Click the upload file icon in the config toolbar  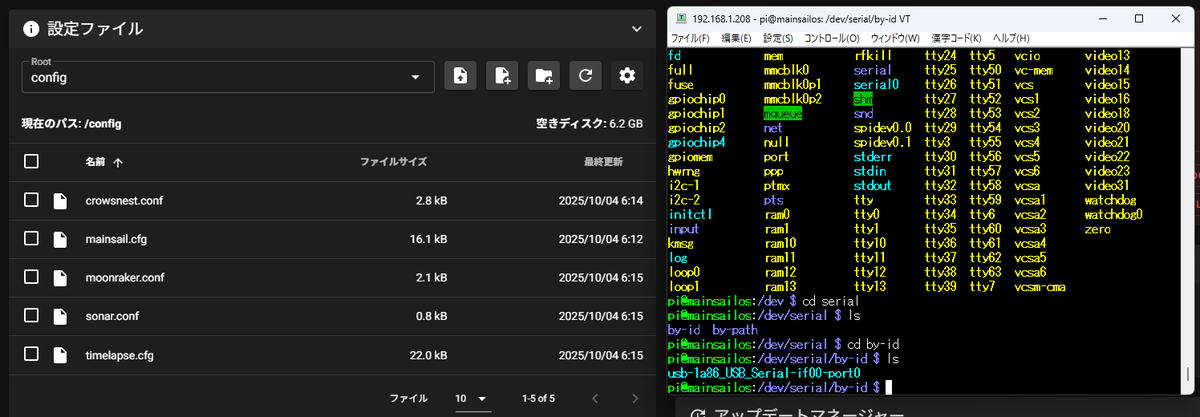click(x=460, y=76)
